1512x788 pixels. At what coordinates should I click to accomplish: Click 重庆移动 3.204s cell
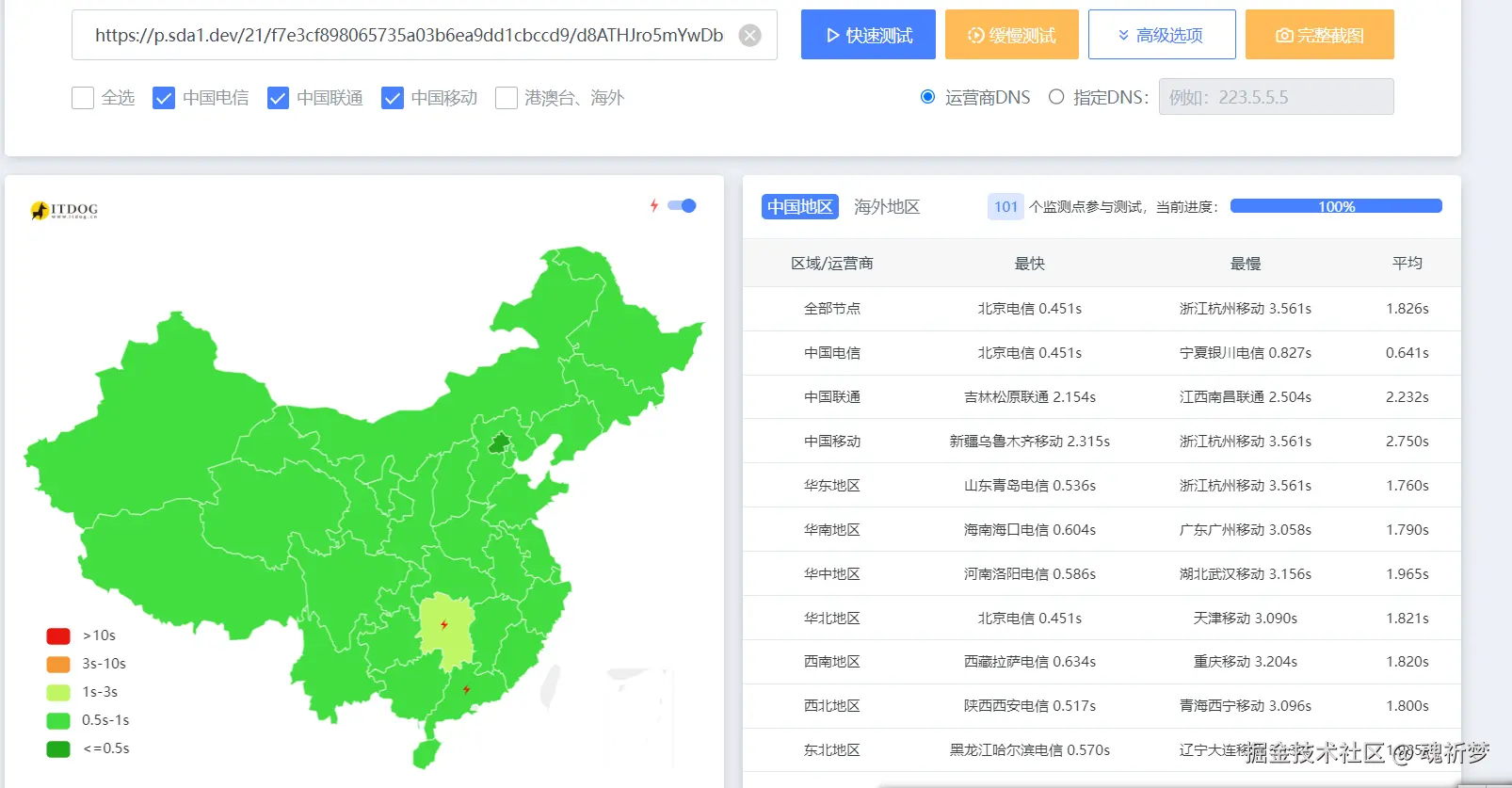(1245, 662)
